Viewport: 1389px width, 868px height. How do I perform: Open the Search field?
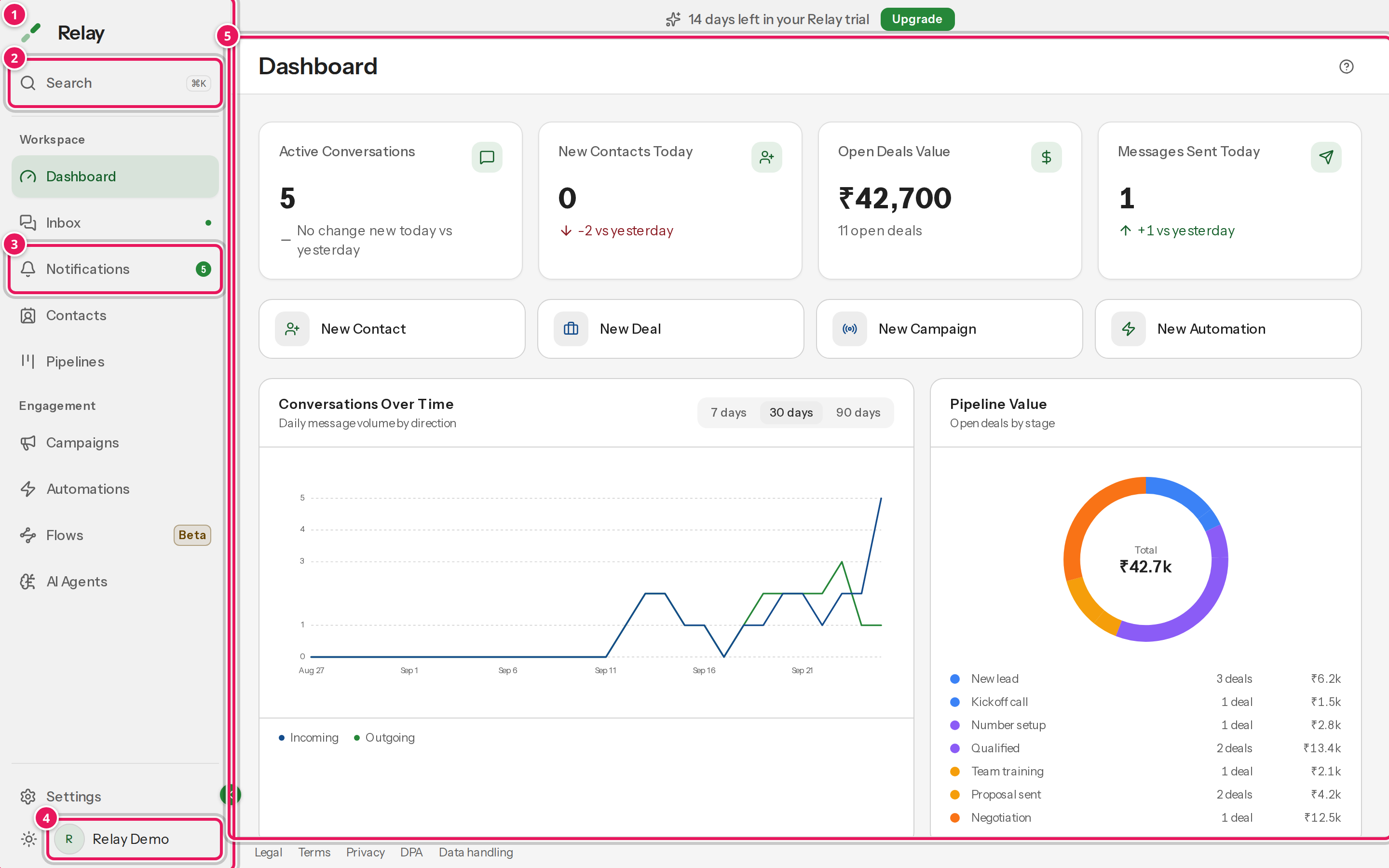[115, 83]
